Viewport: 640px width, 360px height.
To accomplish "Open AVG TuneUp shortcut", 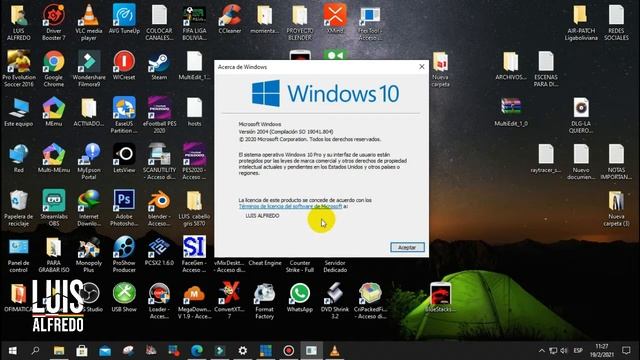I will pos(124,20).
